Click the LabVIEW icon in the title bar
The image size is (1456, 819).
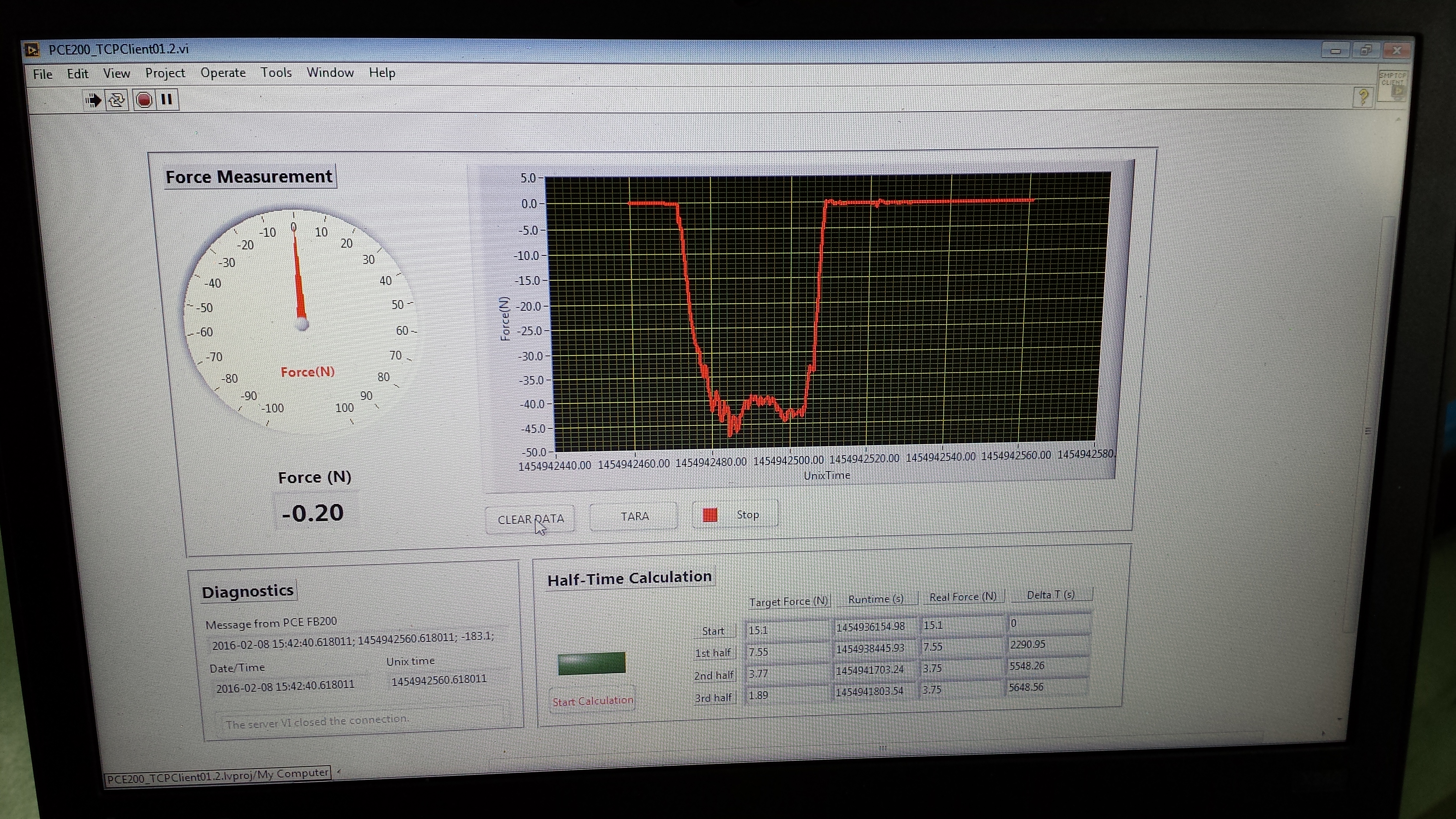click(x=32, y=50)
